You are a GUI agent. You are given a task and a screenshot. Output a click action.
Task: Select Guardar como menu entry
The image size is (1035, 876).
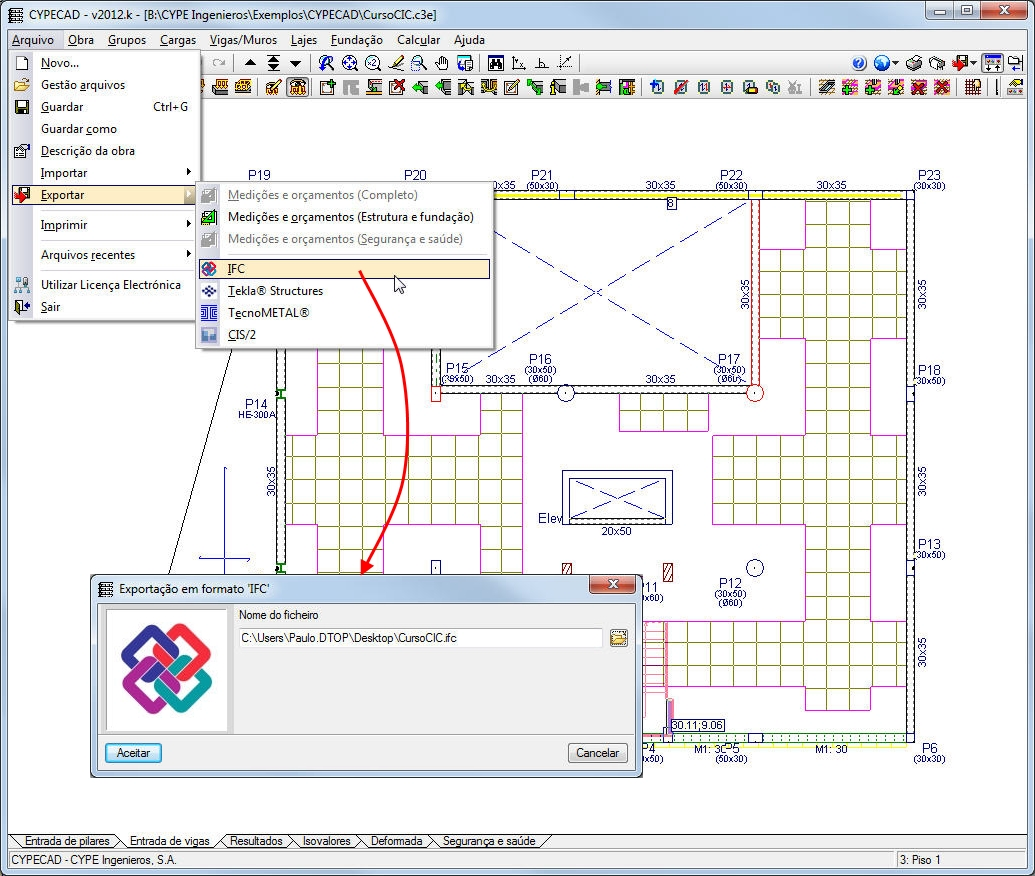coord(105,129)
